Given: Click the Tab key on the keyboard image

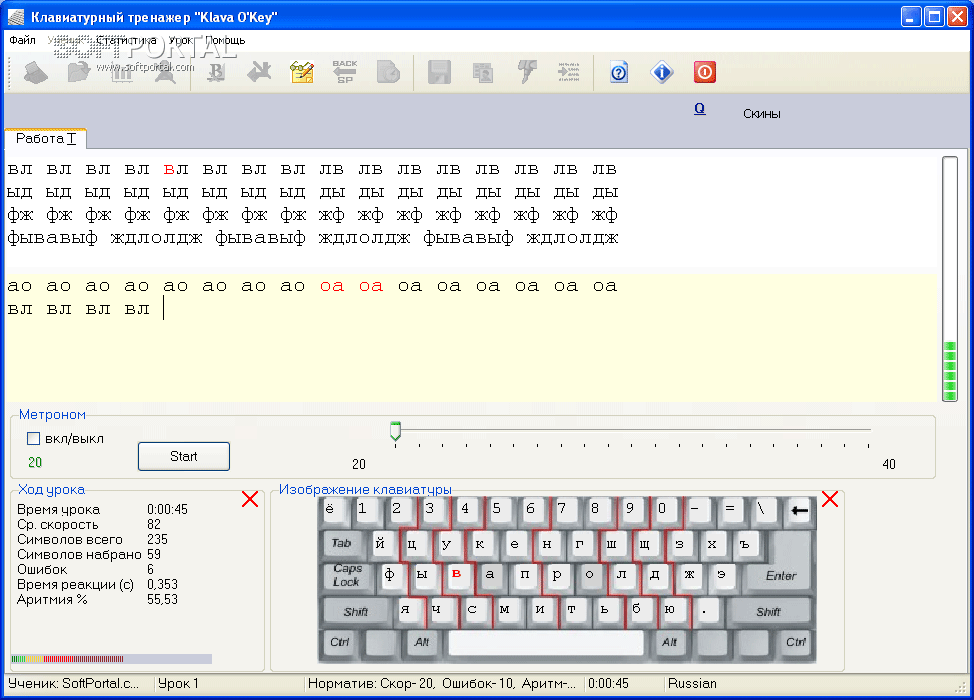Looking at the screenshot, I should [x=341, y=543].
